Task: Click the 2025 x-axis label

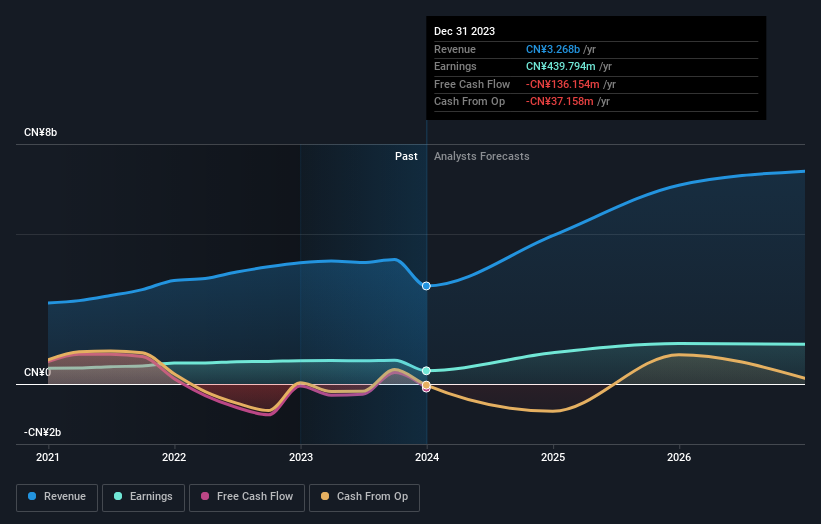Action: click(553, 457)
